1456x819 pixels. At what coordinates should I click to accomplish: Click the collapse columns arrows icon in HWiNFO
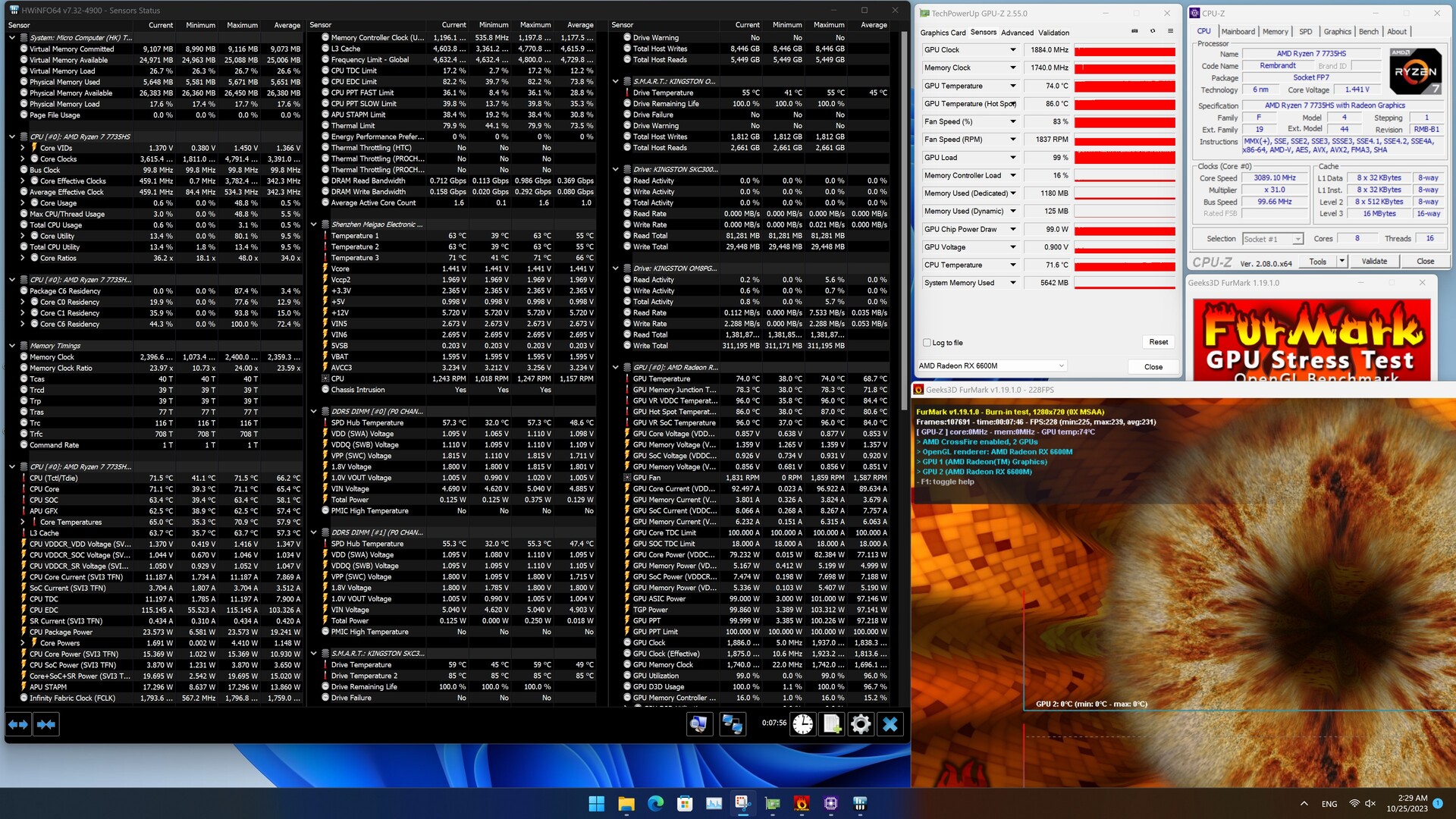pos(46,724)
